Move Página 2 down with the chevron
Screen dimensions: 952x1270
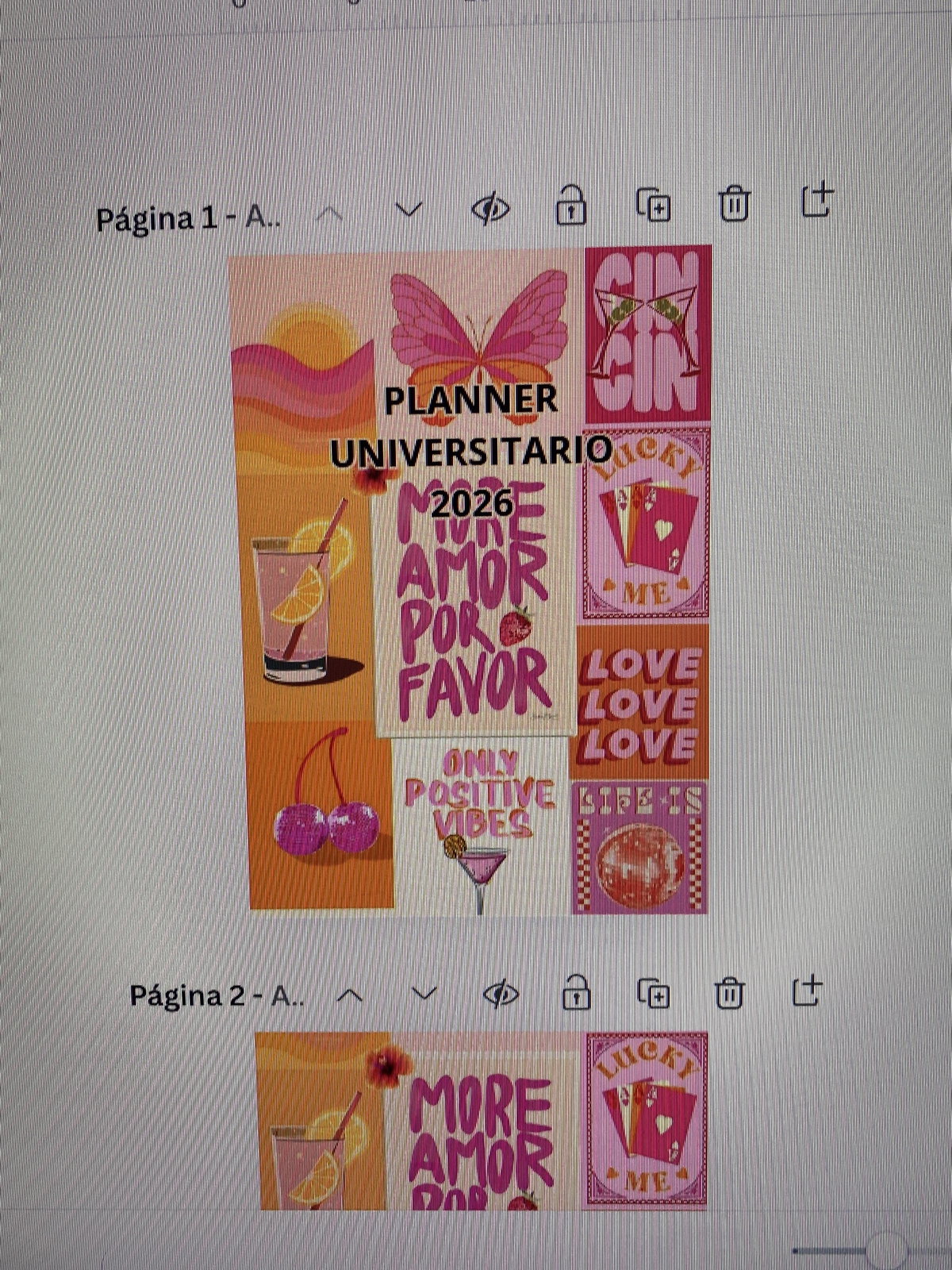pyautogui.click(x=425, y=994)
